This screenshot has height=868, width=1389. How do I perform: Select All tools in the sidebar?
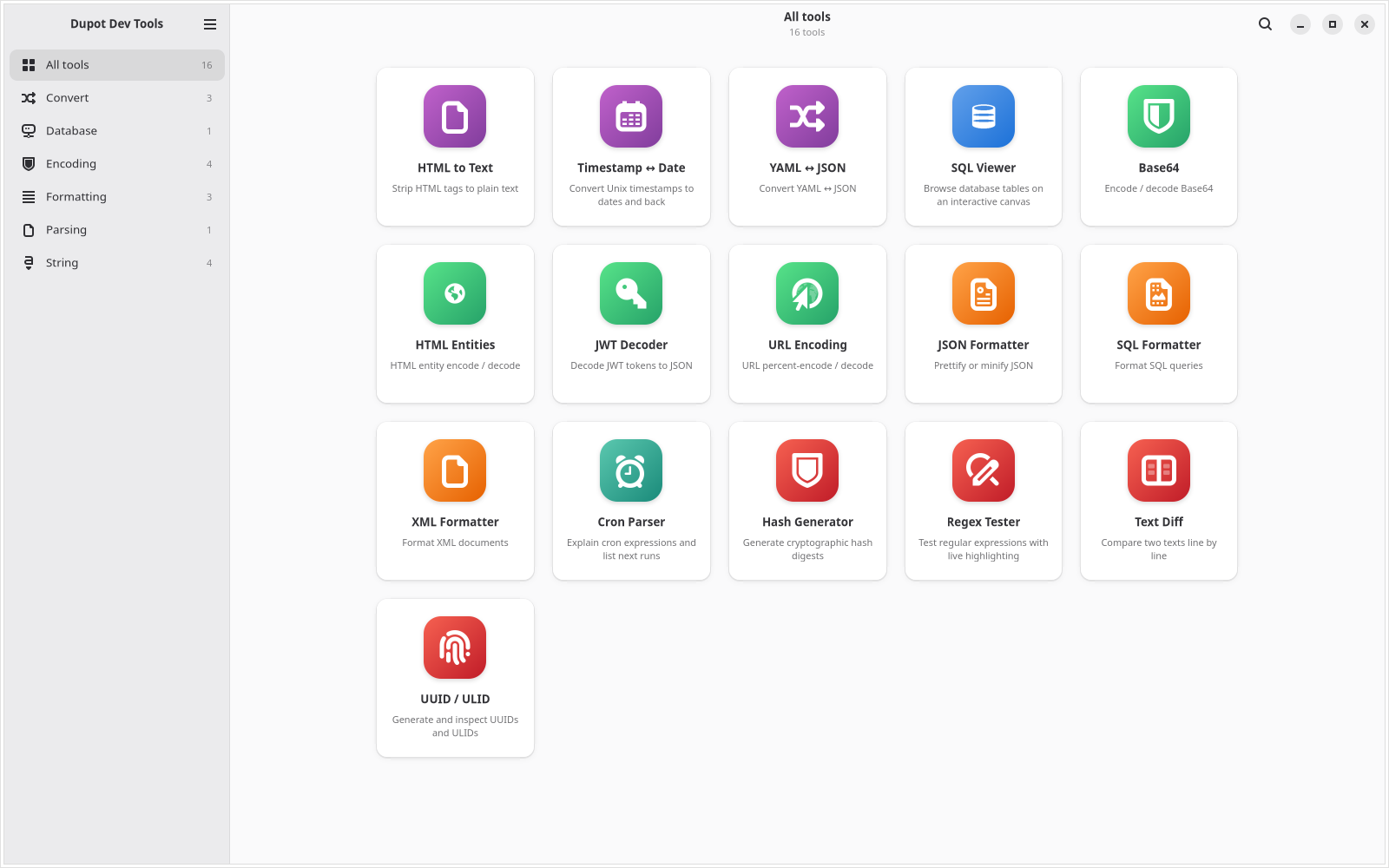pos(117,65)
